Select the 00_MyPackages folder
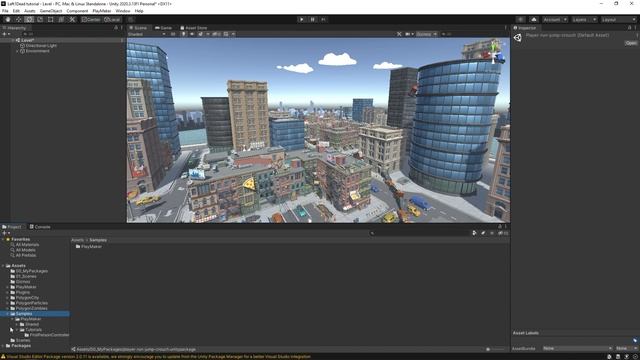Image resolution: width=640 pixels, height=360 pixels. pos(31,271)
